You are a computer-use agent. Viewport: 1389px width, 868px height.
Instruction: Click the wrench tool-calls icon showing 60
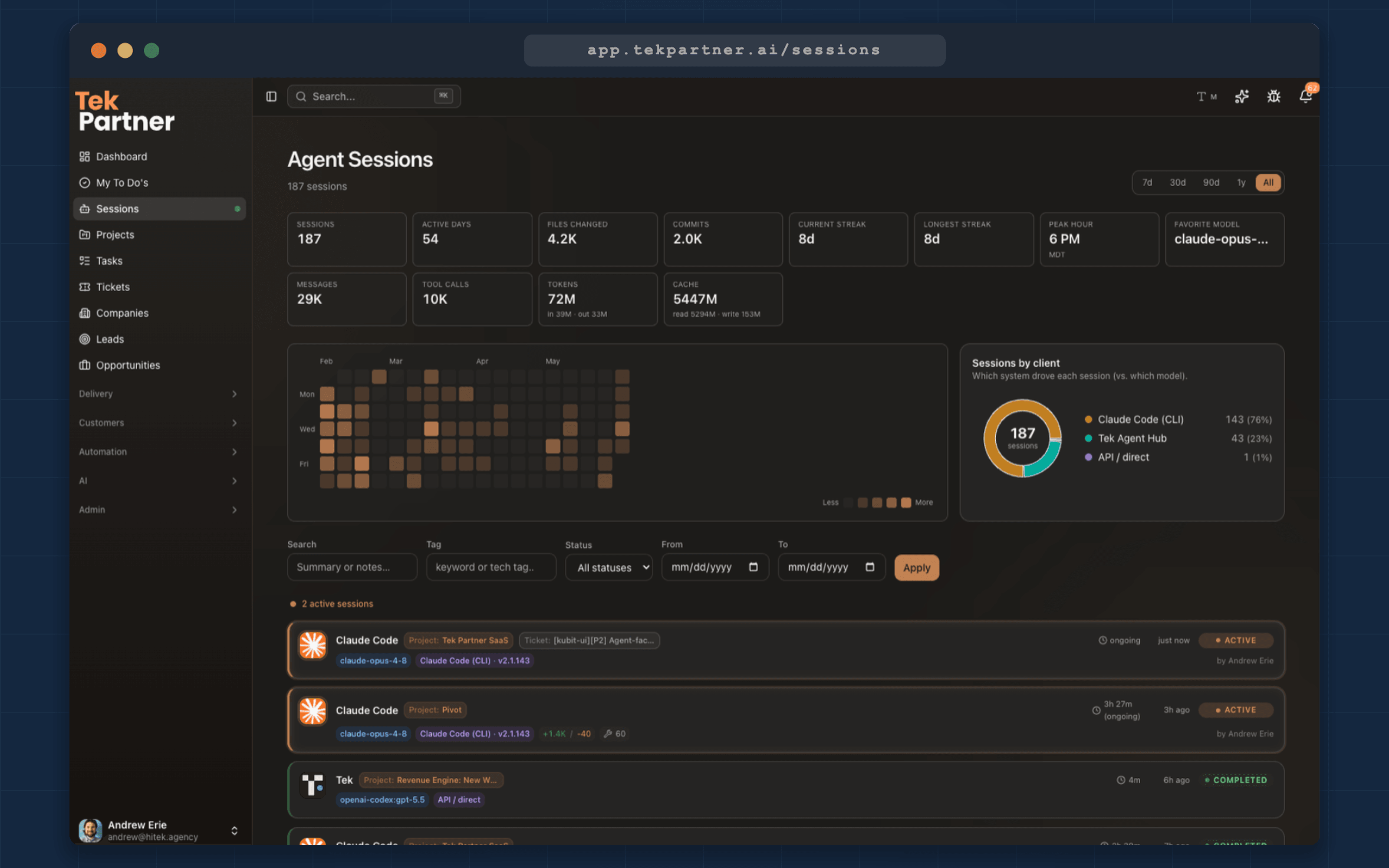click(x=608, y=733)
